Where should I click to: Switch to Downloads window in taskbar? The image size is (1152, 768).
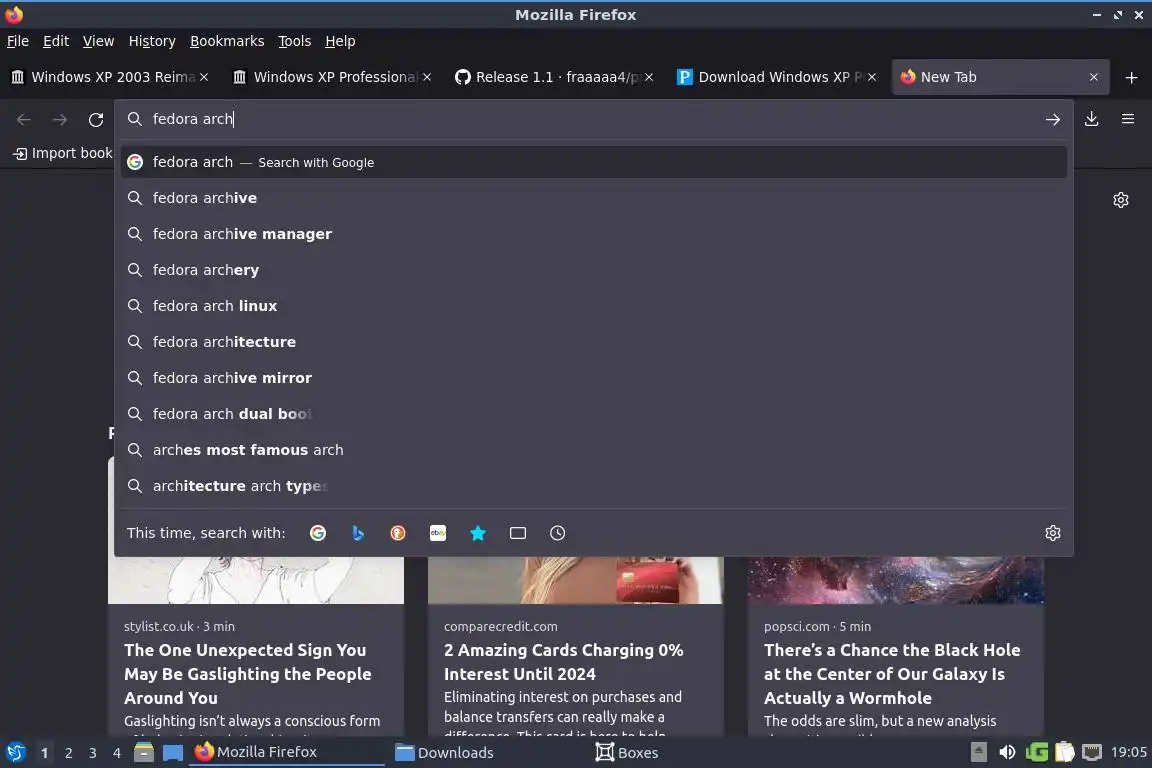(485, 752)
